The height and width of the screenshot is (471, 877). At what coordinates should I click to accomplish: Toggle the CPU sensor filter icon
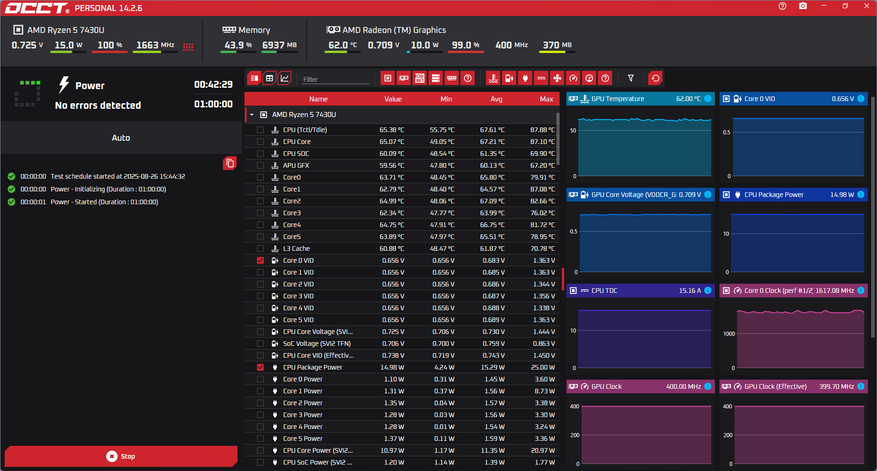click(388, 78)
